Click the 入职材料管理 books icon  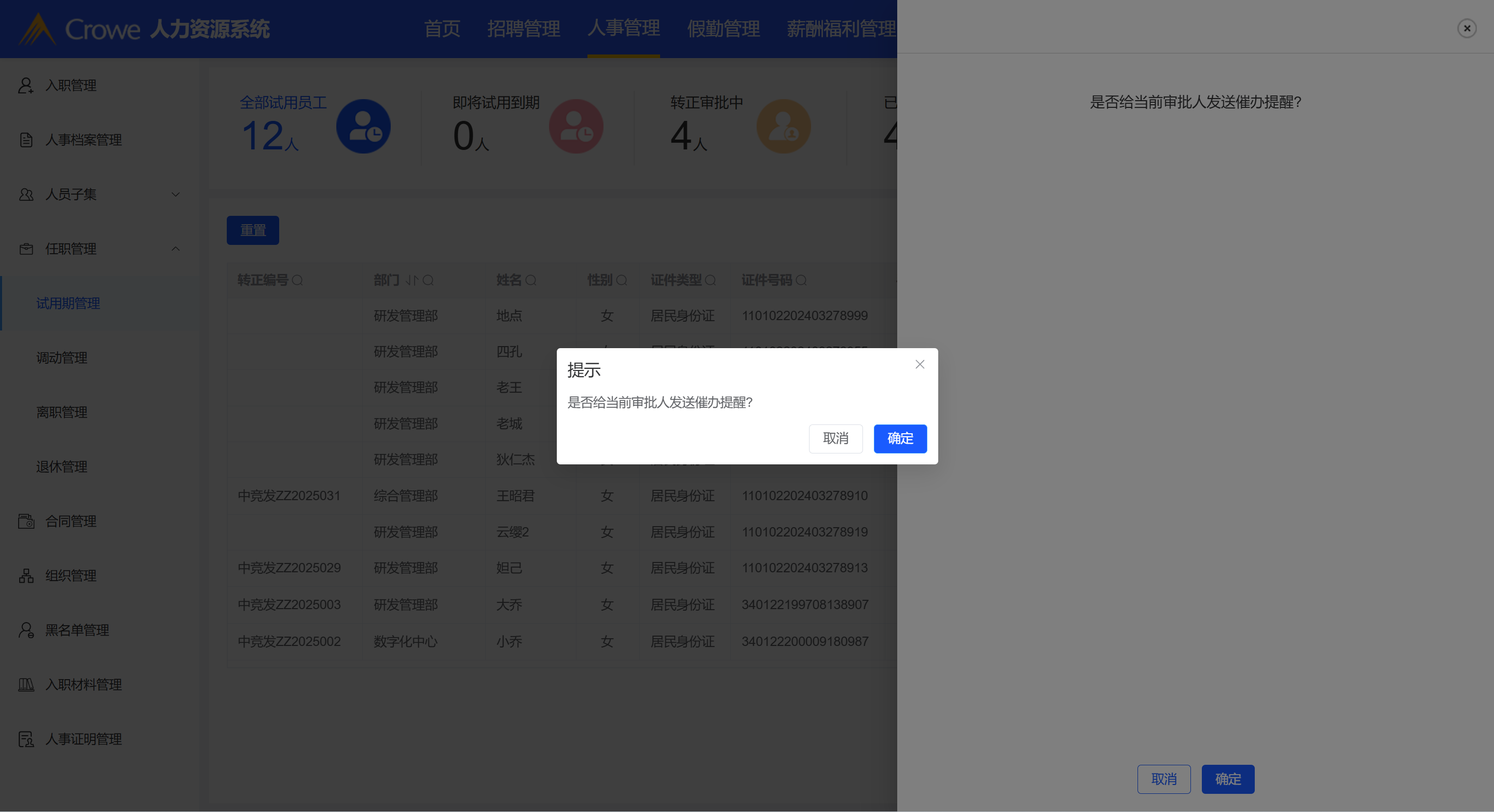point(25,685)
